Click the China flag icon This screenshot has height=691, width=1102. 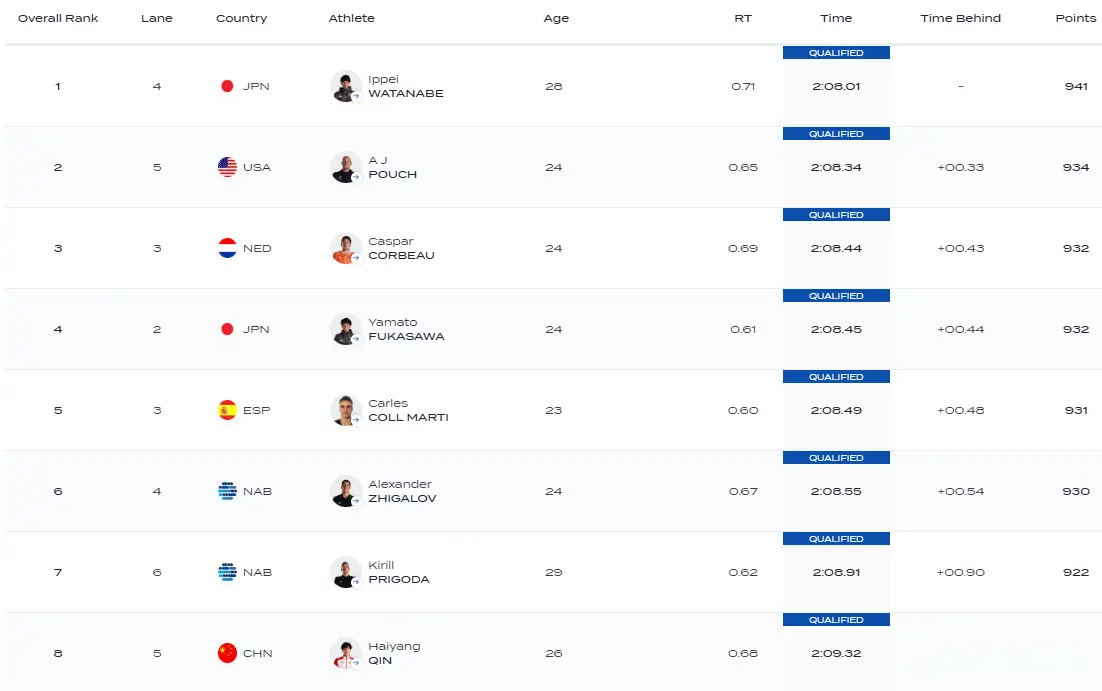coord(227,653)
